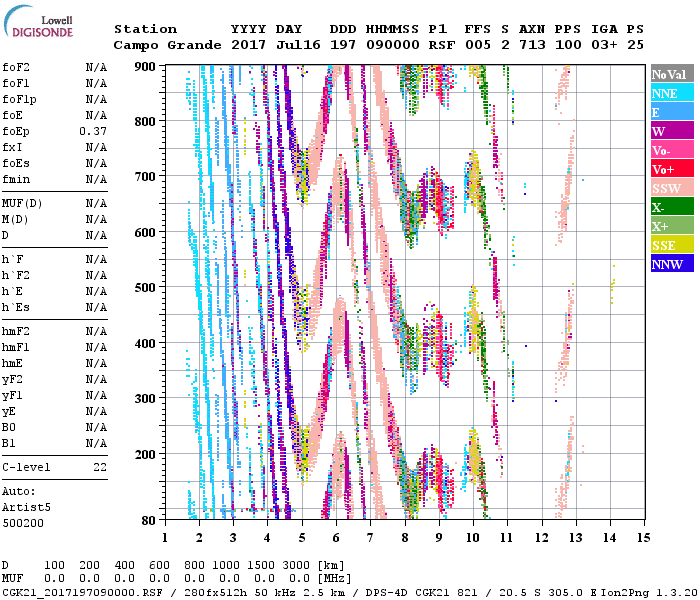700x600 pixels.
Task: Click the MUF(D) parameter label
Action: (20, 204)
